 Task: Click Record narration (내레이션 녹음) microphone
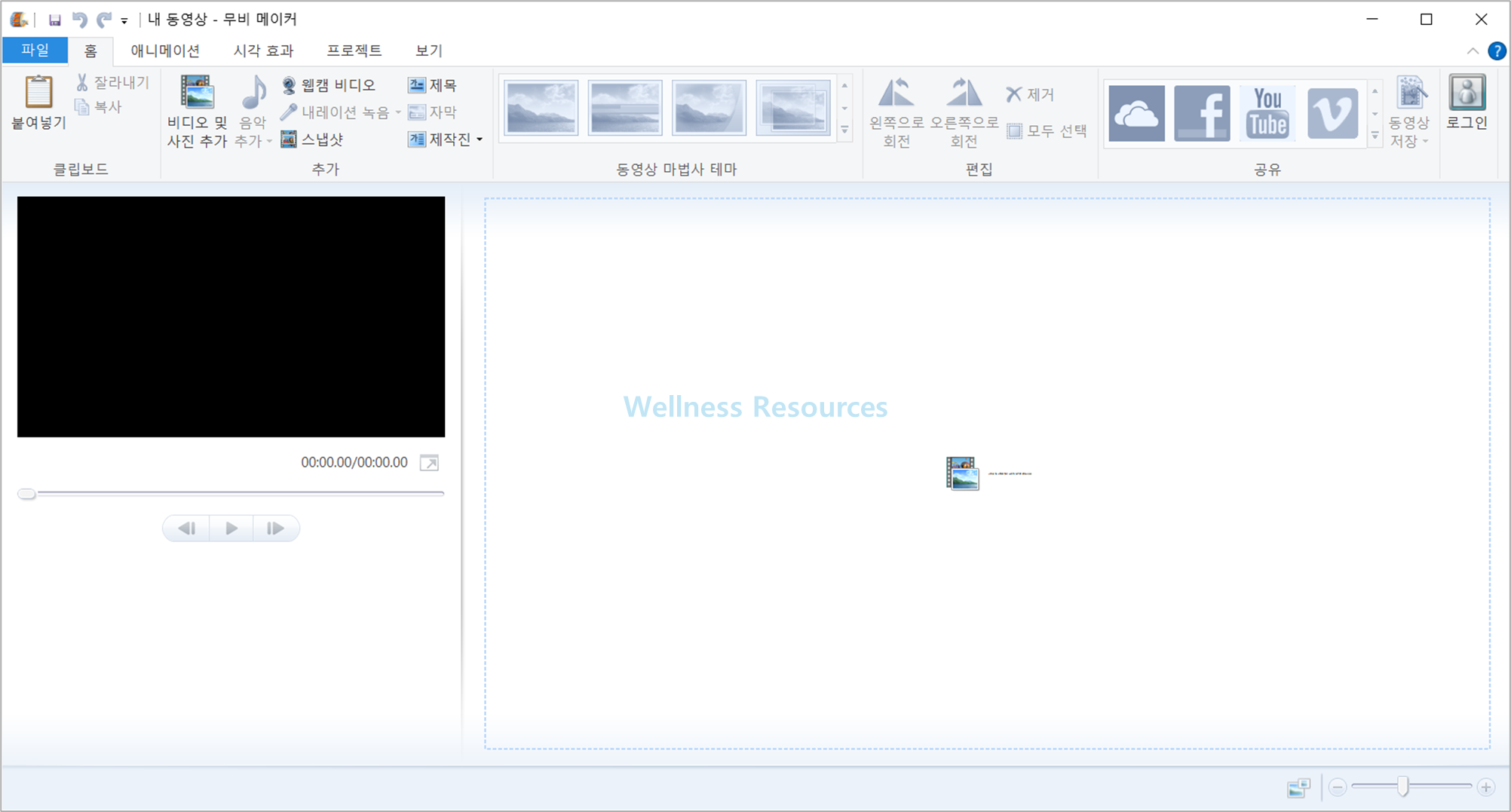tap(334, 112)
